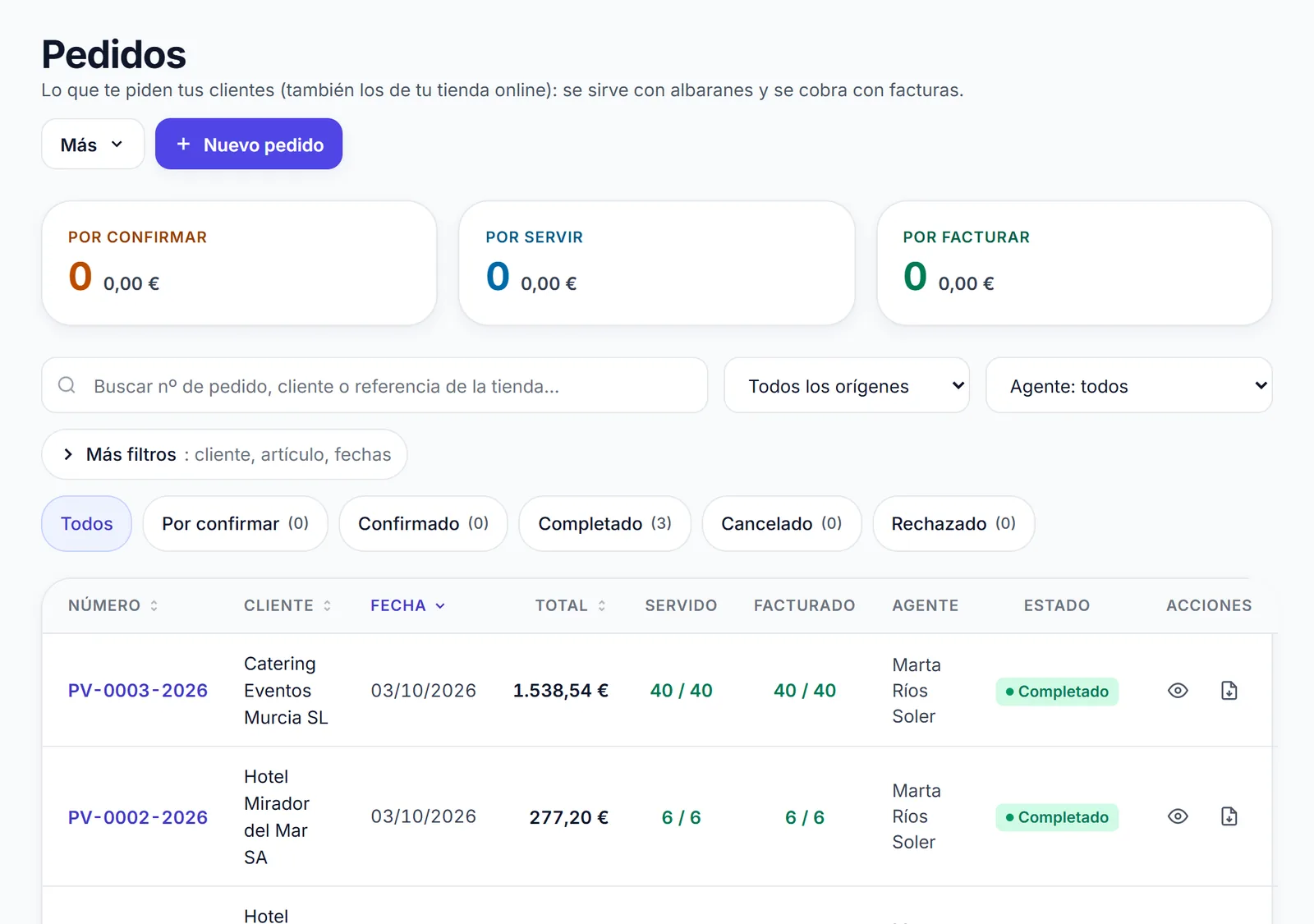
Task: Create a new order with Nuevo pedido
Action: [249, 145]
